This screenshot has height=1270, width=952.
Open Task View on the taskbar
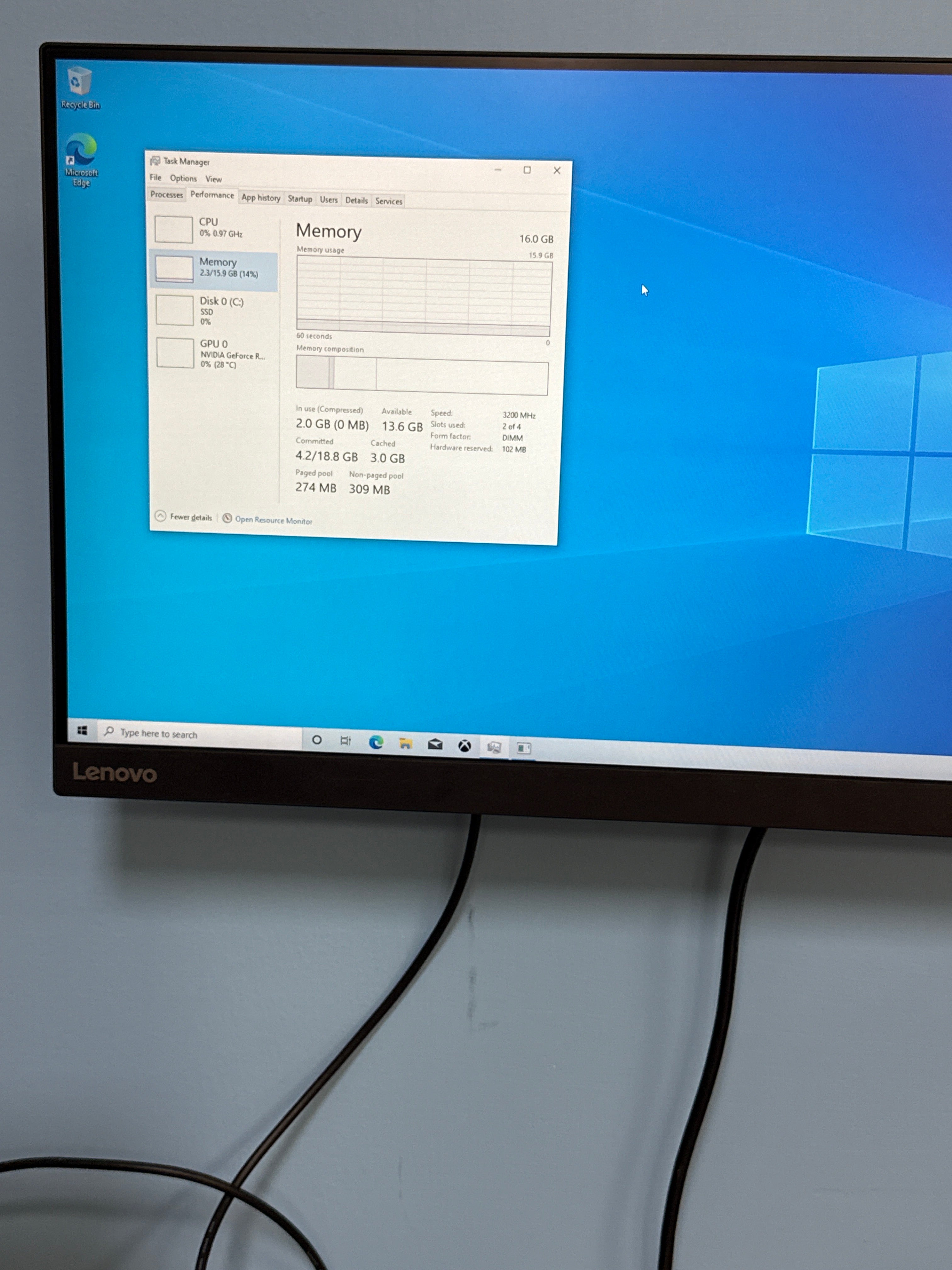point(345,741)
